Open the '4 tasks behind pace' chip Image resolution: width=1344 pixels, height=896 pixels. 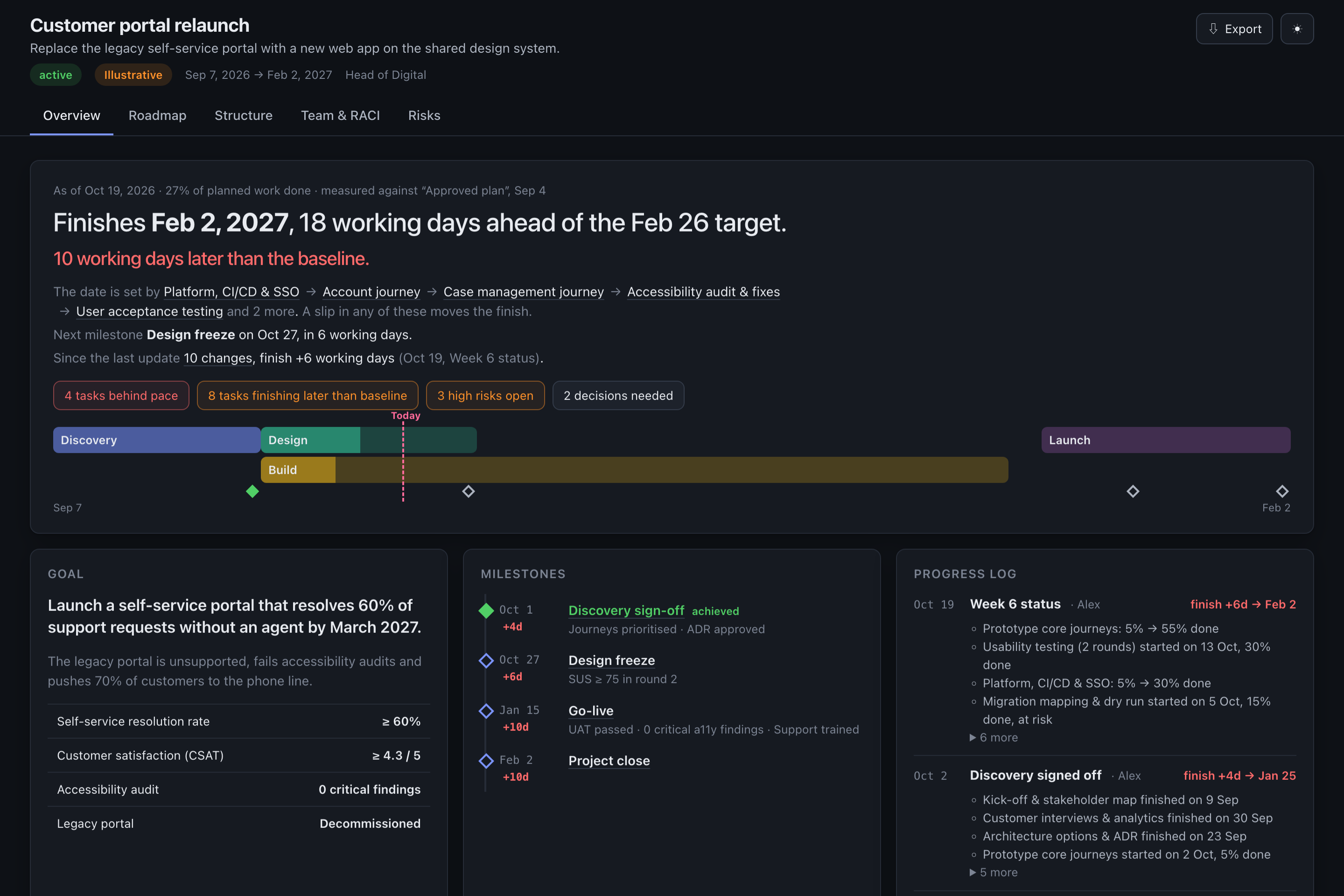tap(121, 395)
